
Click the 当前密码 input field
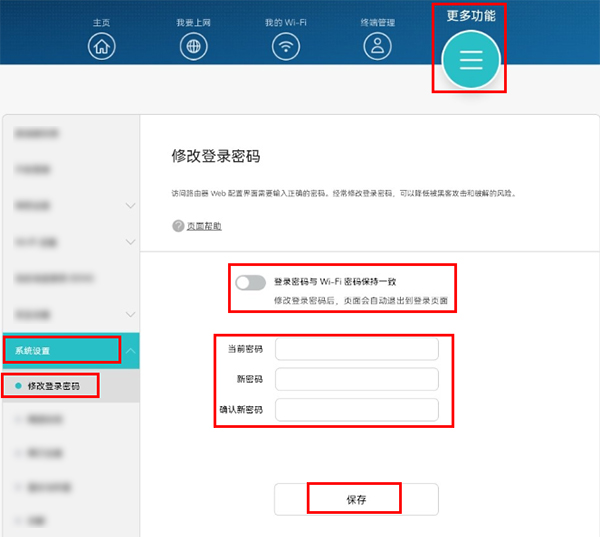click(x=357, y=349)
